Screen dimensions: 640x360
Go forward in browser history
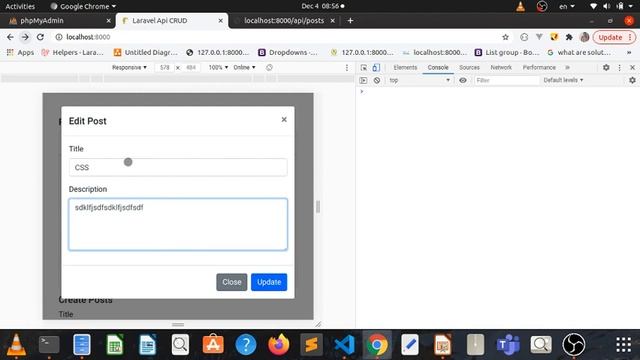[25, 37]
